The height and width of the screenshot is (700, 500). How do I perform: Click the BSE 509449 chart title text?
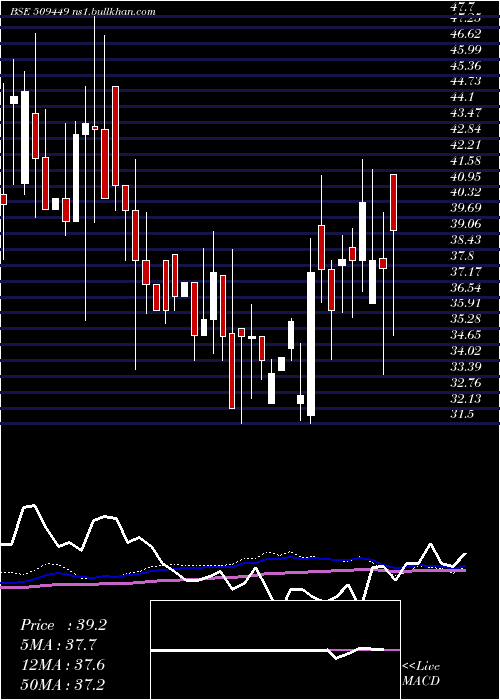coord(84,12)
